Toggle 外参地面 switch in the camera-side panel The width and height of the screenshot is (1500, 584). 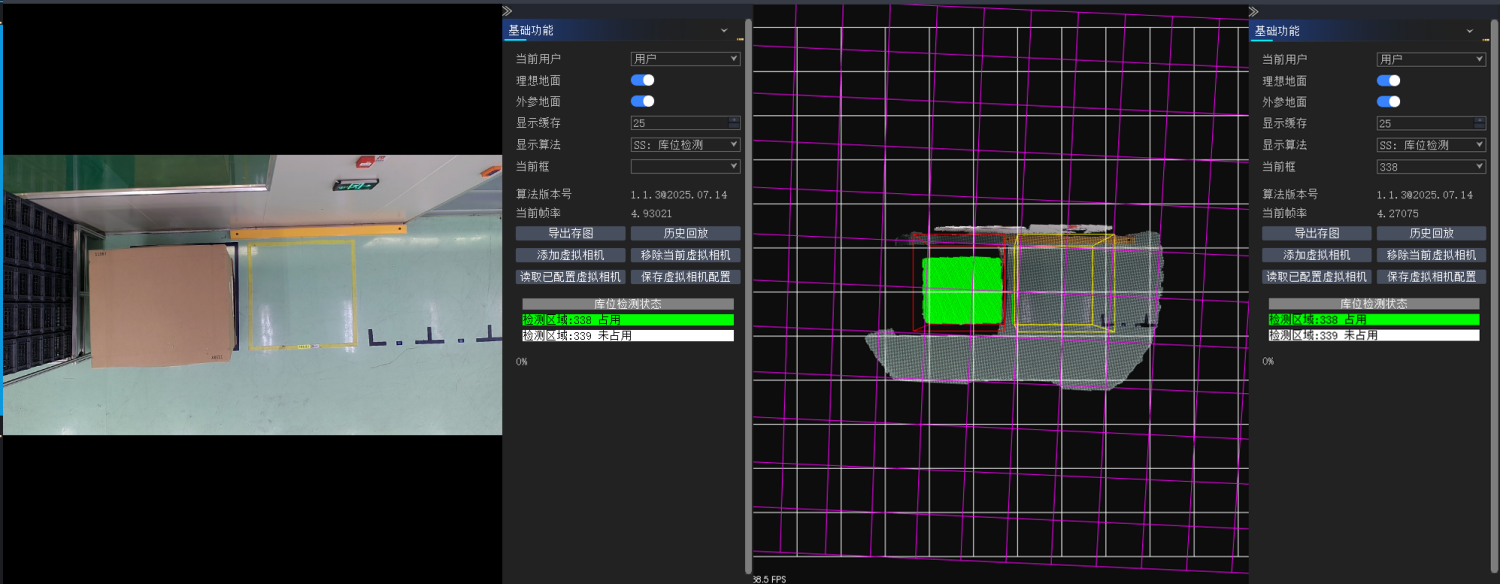coord(642,101)
